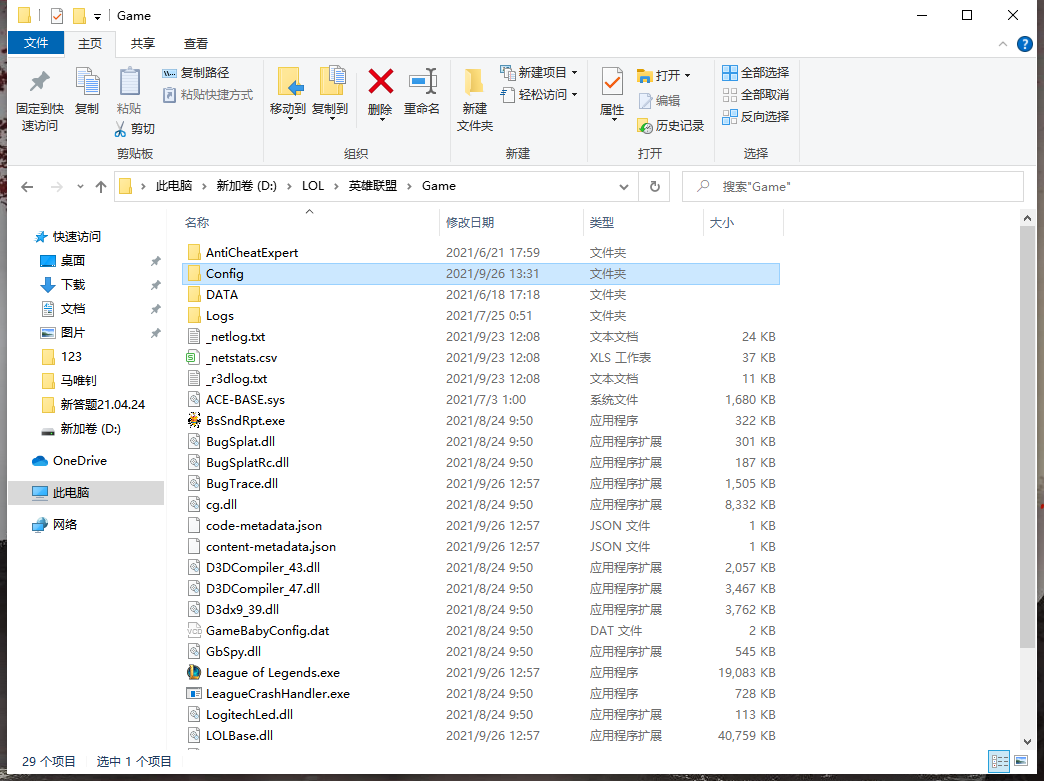Select Quick Access (快速访问) in the sidebar
This screenshot has width=1044, height=781.
[77, 236]
